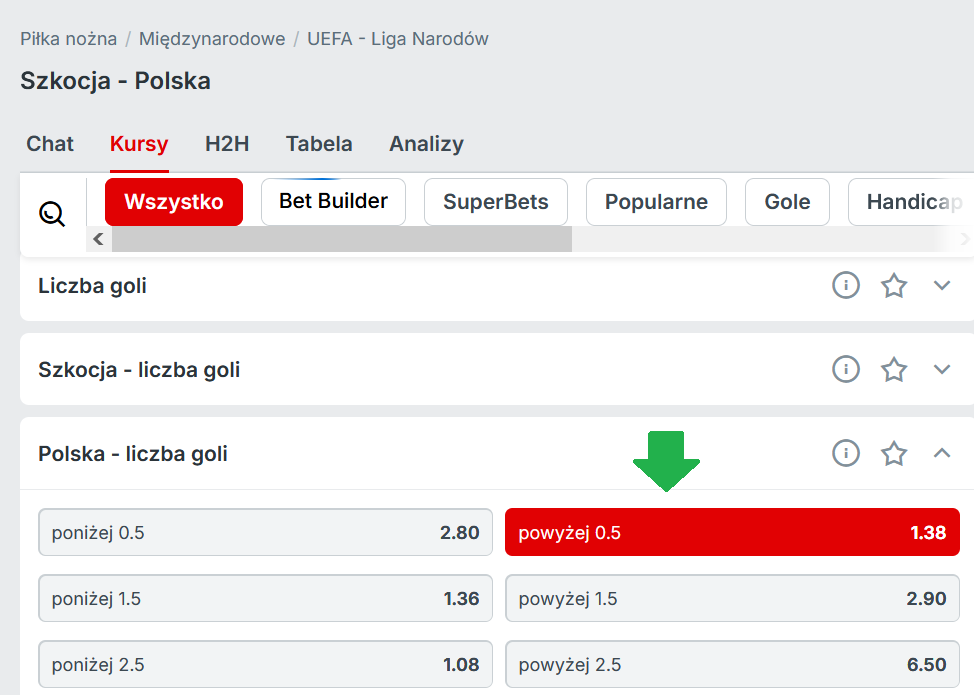Choose poniżej 1.5 odds at 1.36
This screenshot has width=974, height=695.
[265, 598]
